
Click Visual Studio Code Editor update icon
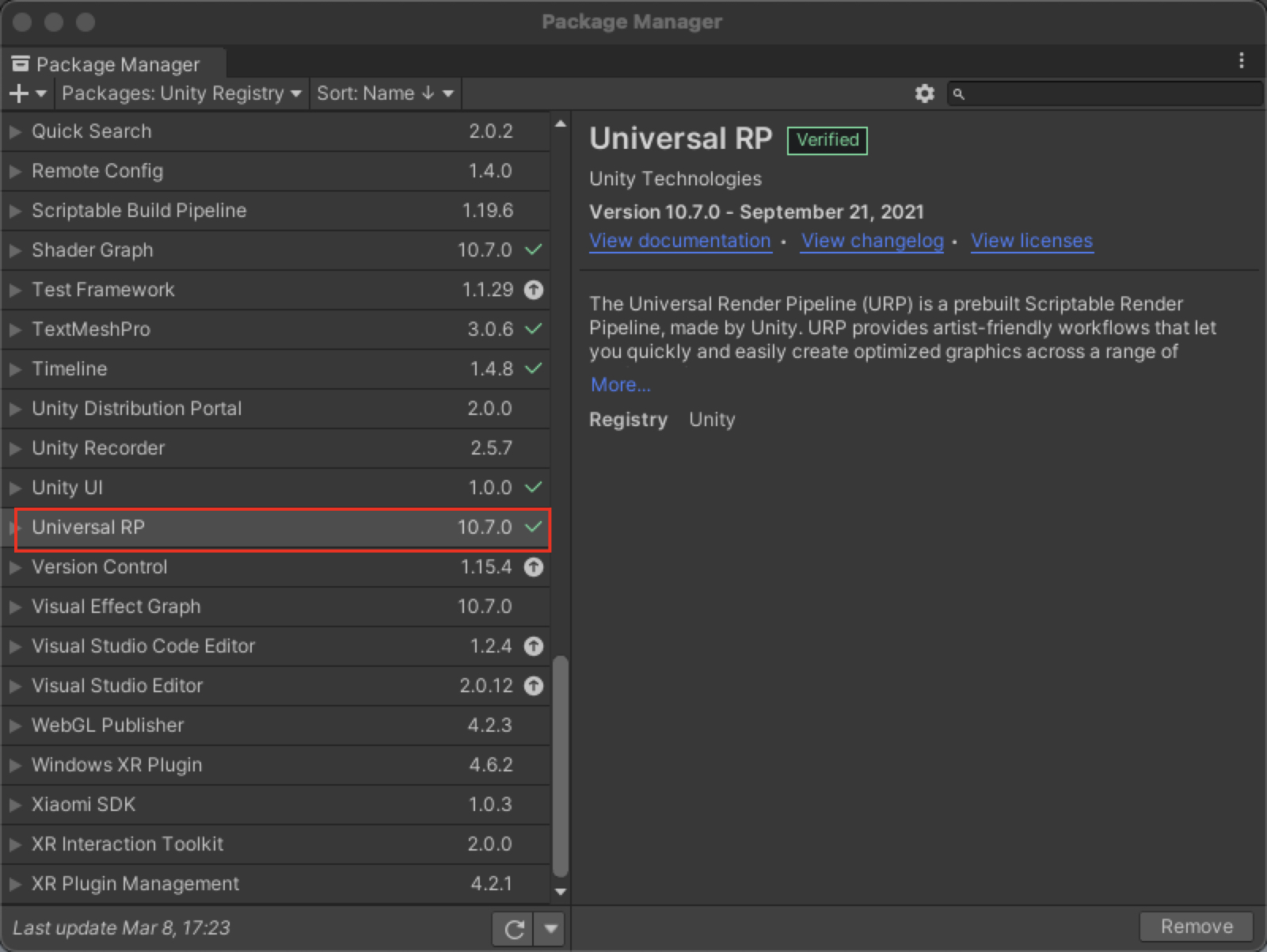(x=534, y=646)
